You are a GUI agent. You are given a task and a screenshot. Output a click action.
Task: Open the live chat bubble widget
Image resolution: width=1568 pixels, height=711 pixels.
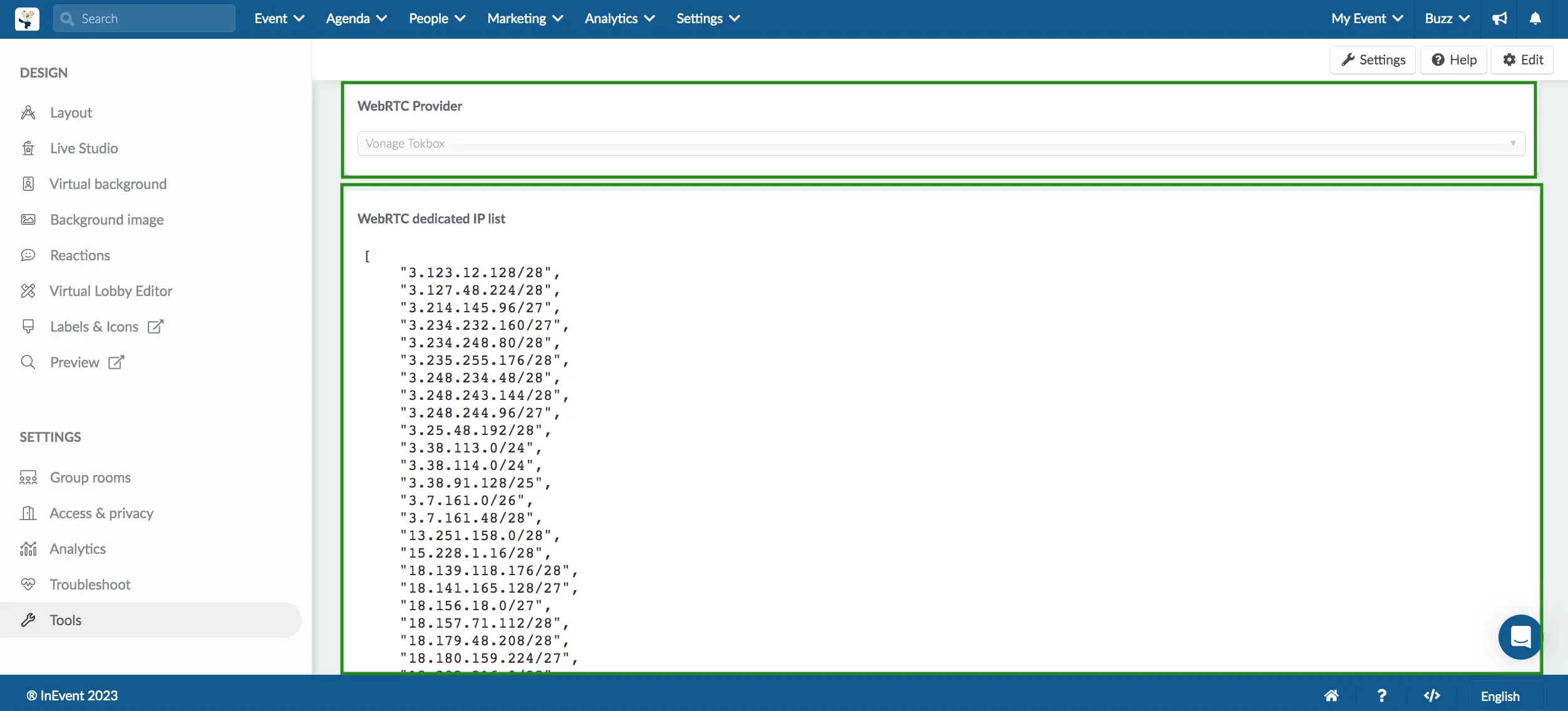click(x=1520, y=637)
